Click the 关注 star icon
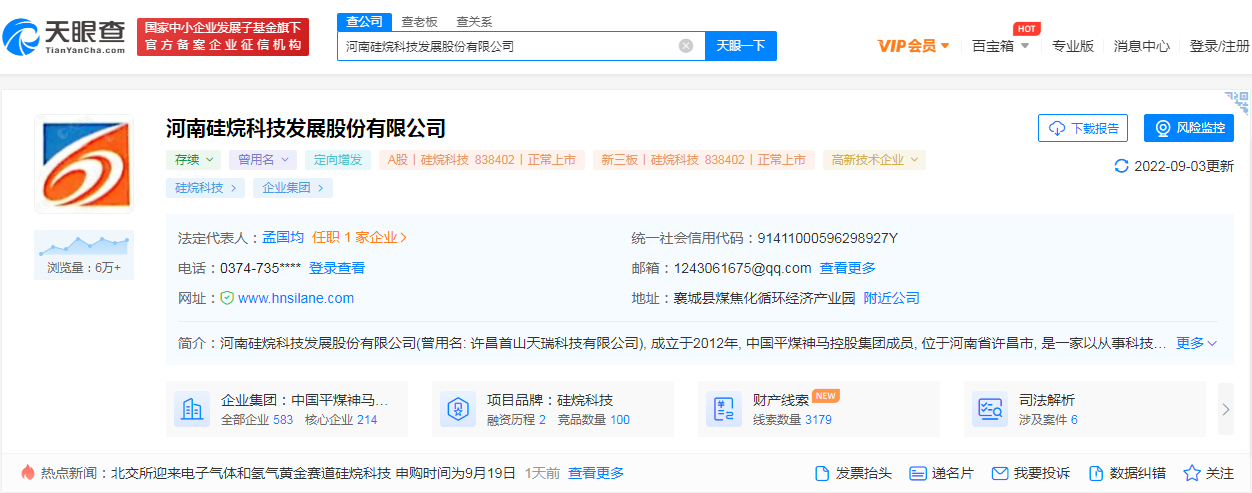This screenshot has width=1252, height=493. coord(1192,473)
